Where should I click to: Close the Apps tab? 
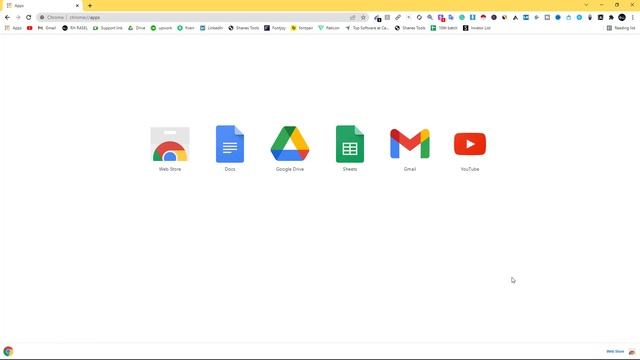point(77,6)
